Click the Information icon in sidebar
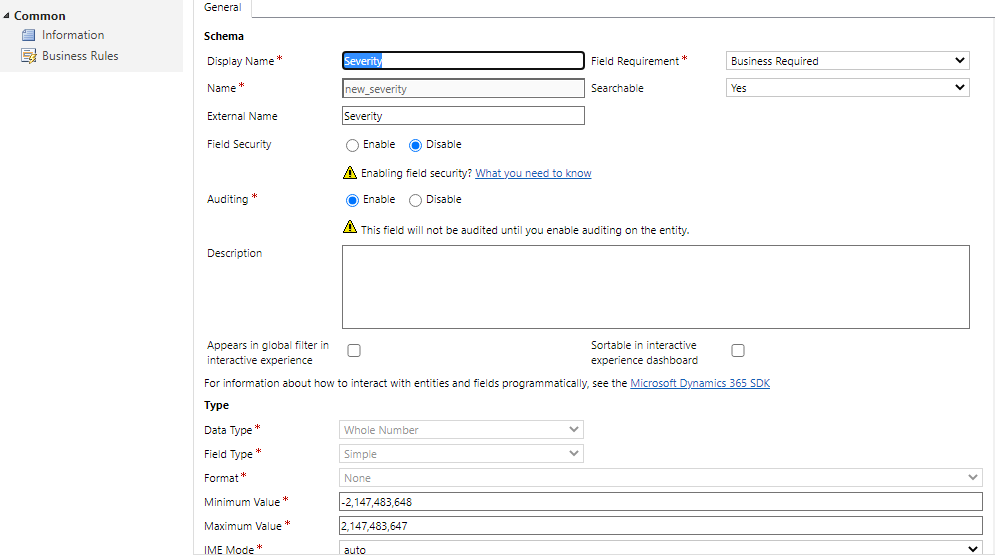Viewport: 995px width, 556px height. pyautogui.click(x=29, y=36)
